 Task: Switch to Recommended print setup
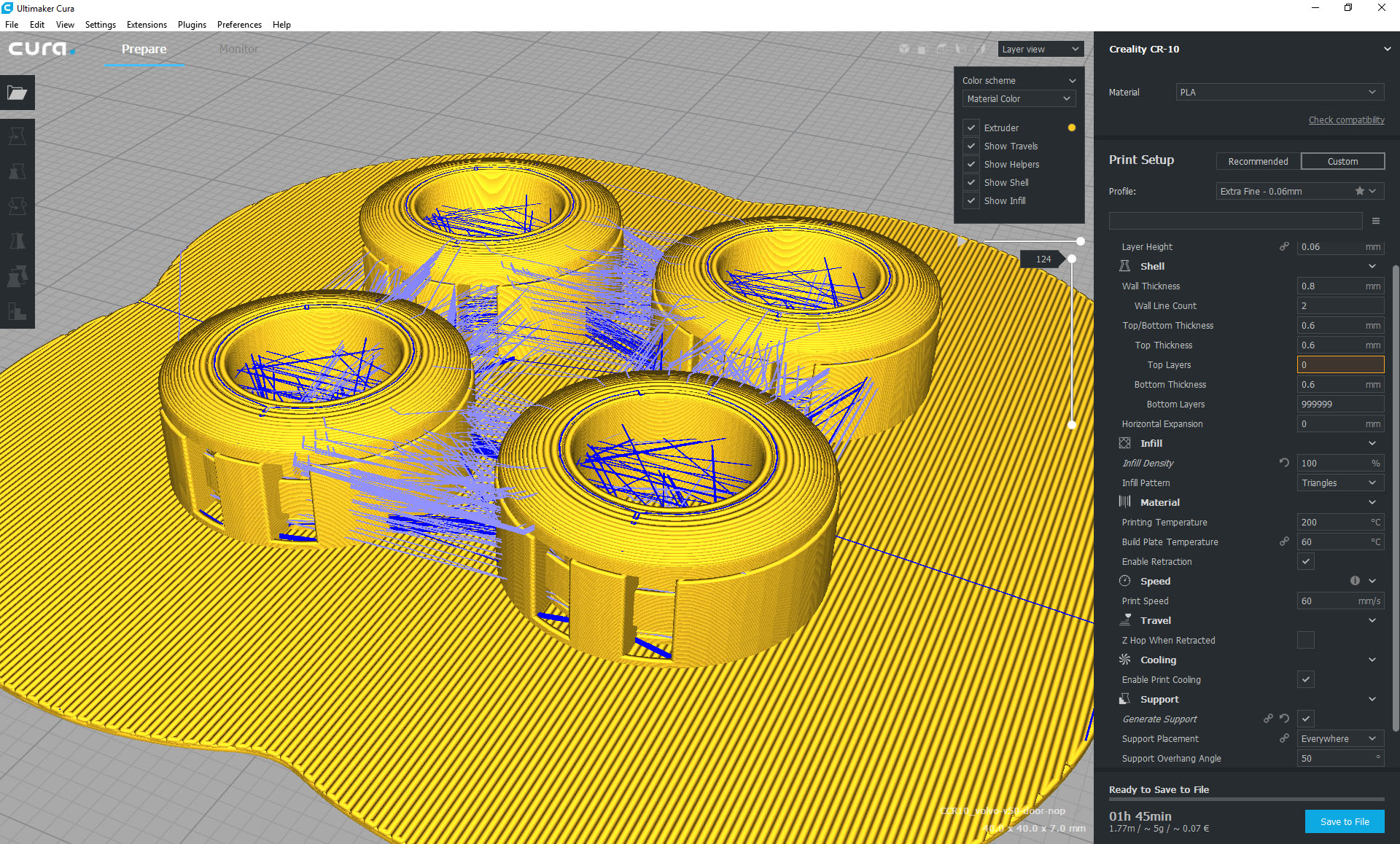click(1258, 161)
